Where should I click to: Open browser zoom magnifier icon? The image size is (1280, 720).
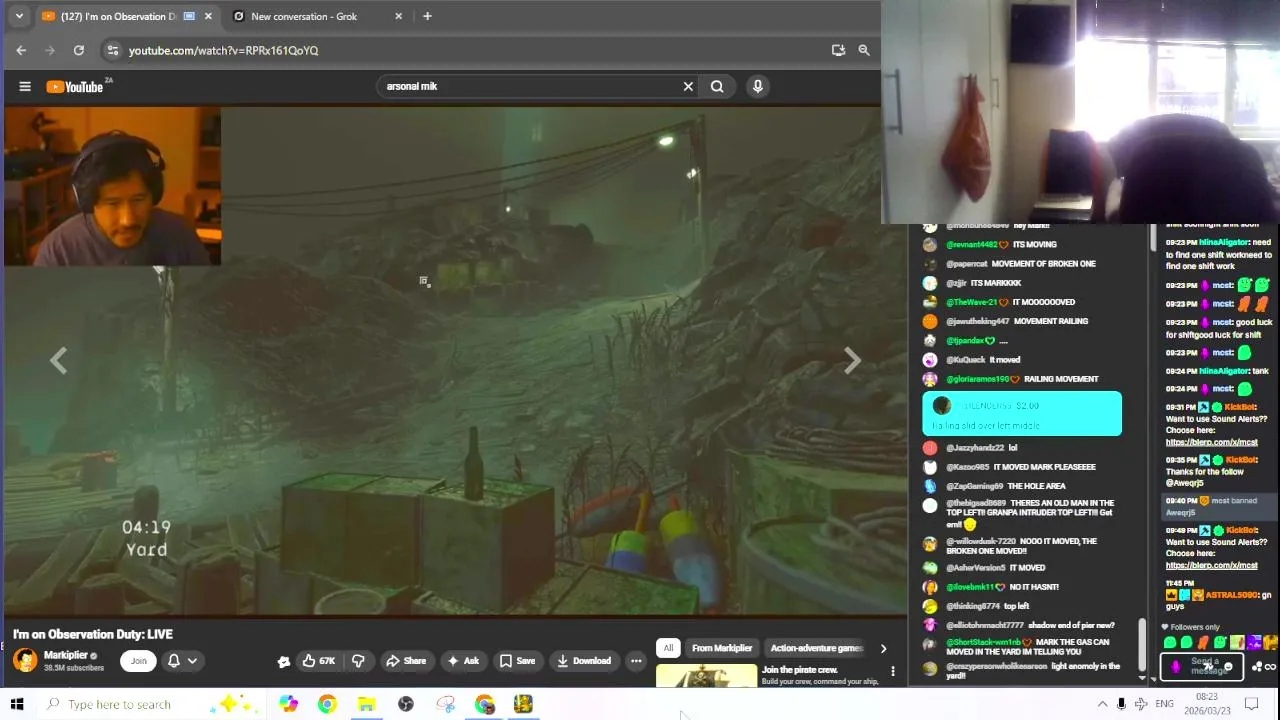click(864, 50)
